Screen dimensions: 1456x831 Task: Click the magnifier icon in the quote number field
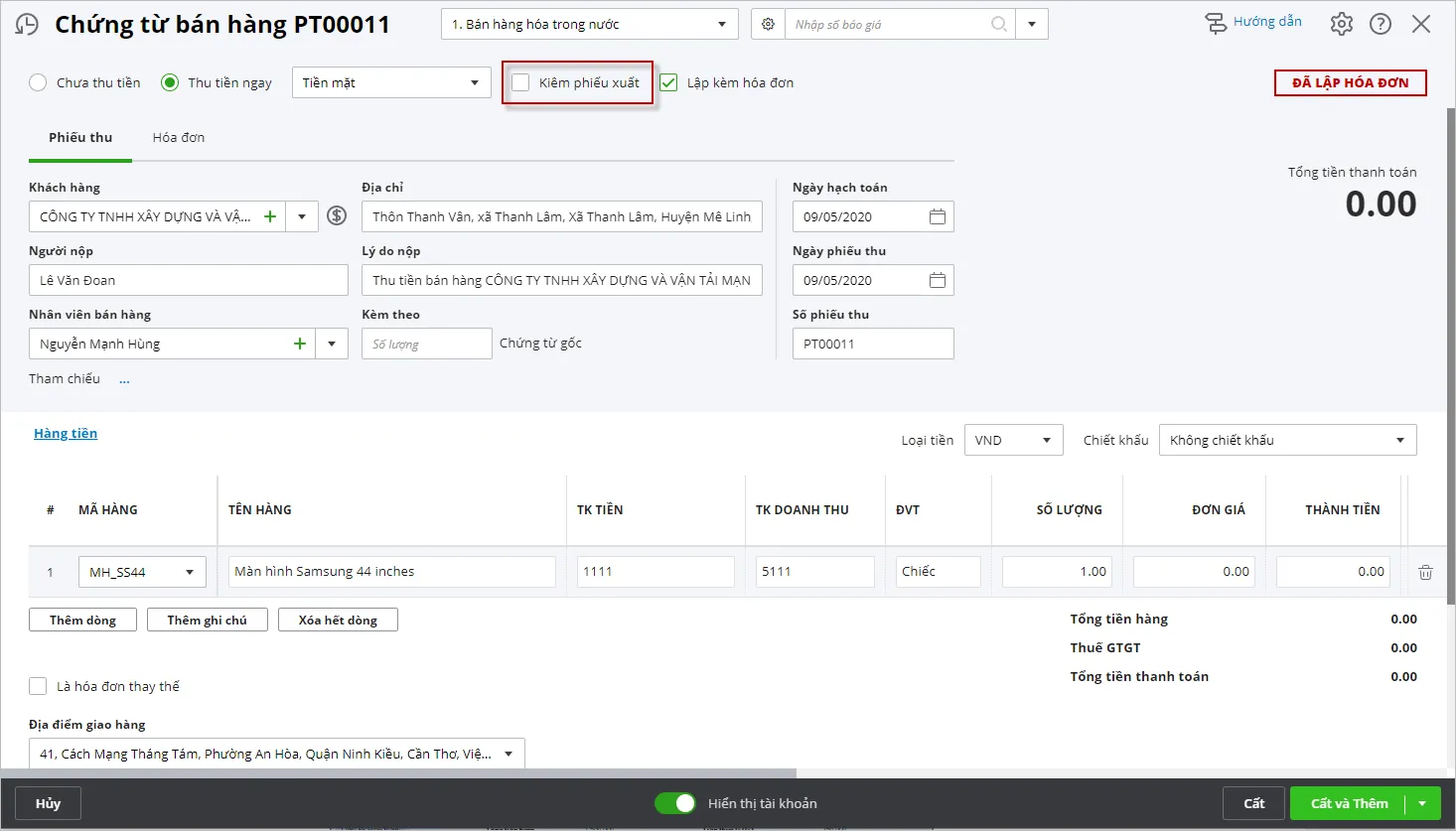[x=999, y=24]
